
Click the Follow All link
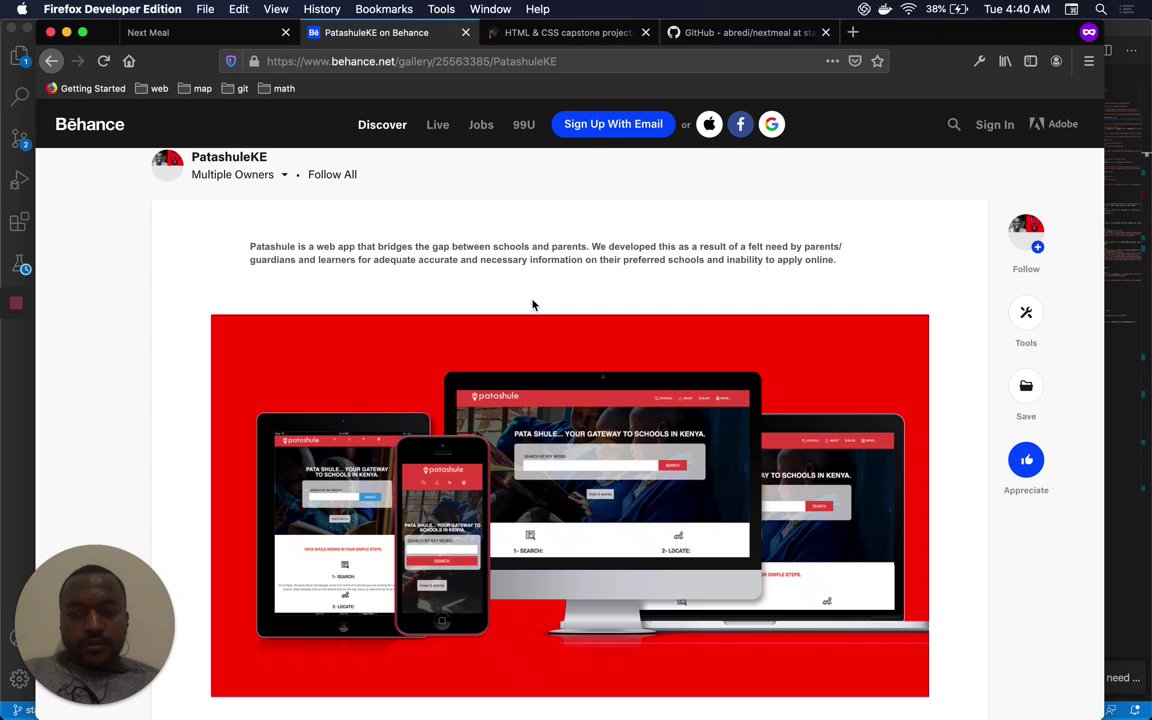332,175
